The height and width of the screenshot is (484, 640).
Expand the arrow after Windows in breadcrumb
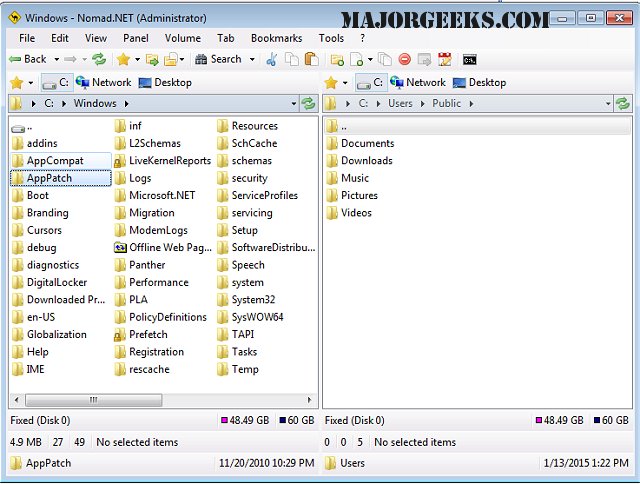[x=127, y=104]
